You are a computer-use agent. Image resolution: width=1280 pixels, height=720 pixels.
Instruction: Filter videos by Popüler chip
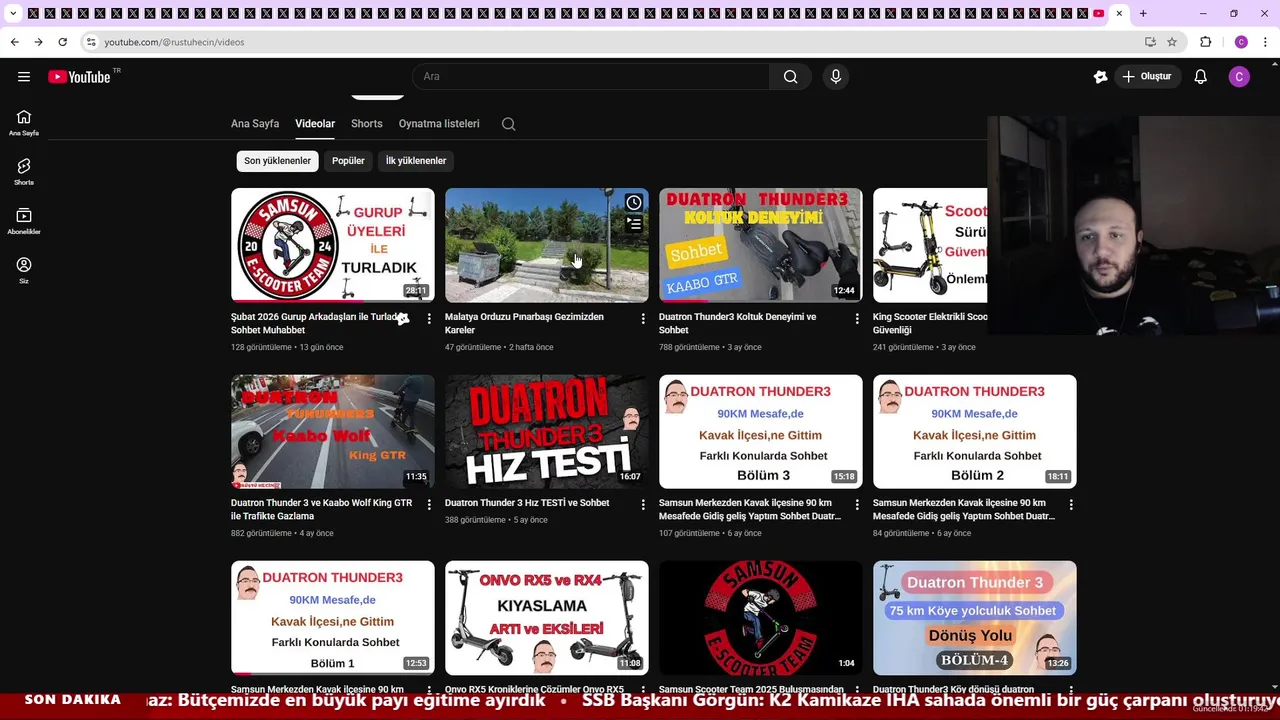(x=348, y=161)
